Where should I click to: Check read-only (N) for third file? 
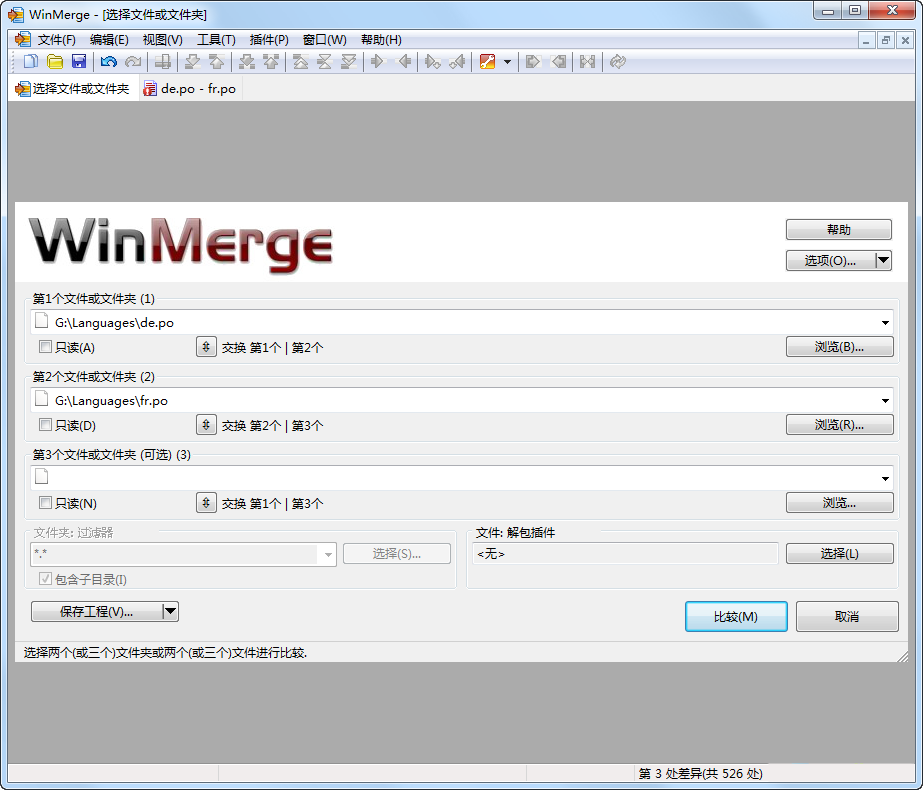45,504
